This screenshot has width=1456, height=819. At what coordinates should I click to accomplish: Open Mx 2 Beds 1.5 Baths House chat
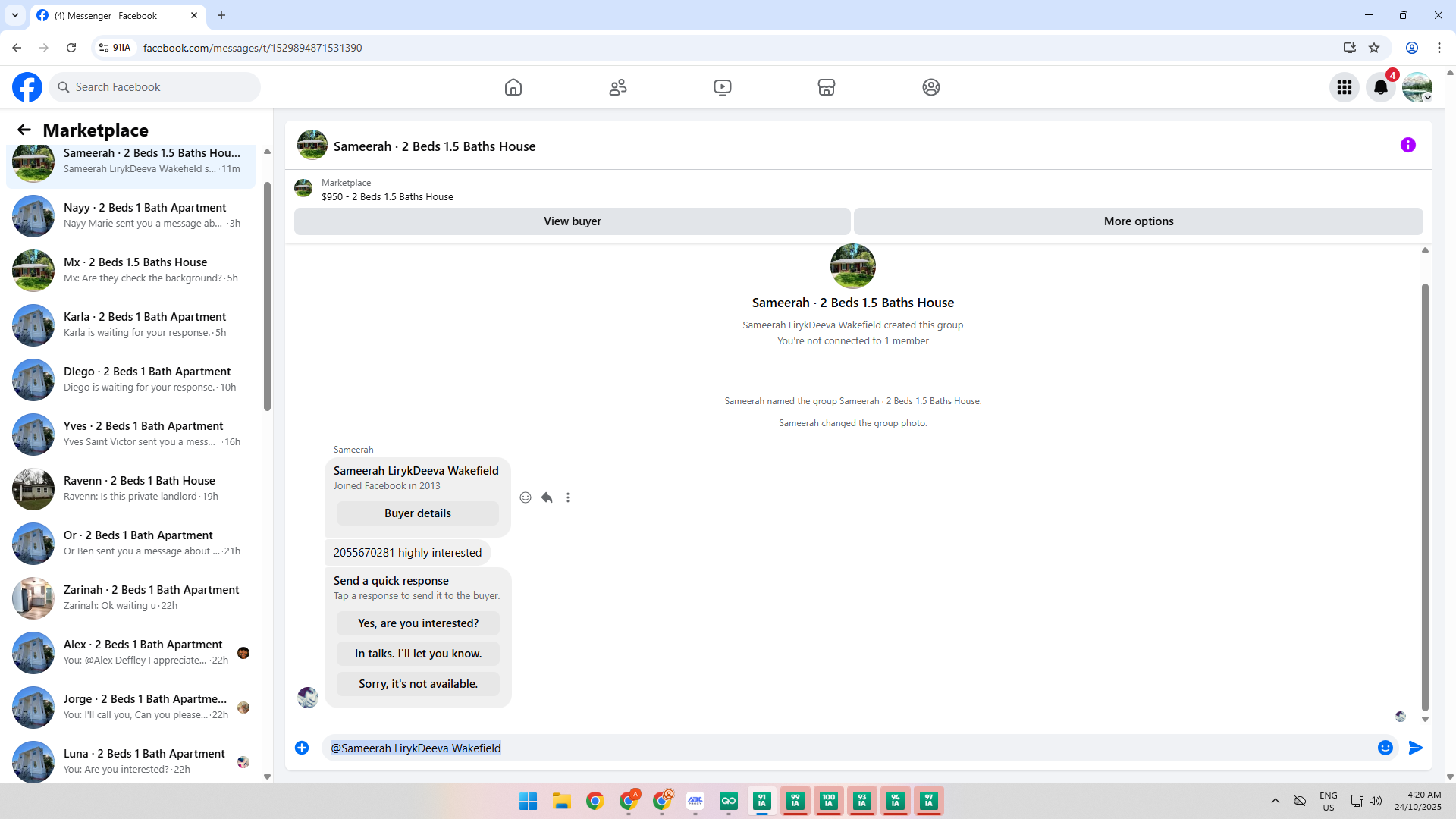click(131, 270)
